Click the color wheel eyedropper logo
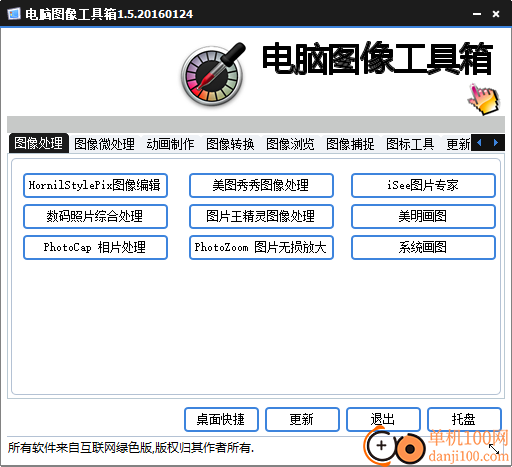The image size is (512, 467). pyautogui.click(x=213, y=75)
